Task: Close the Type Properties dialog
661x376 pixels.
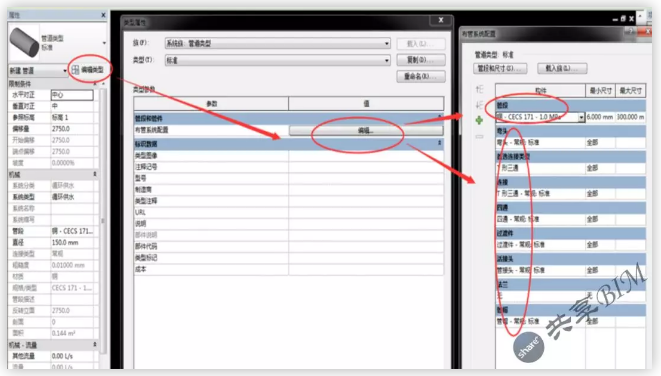Action: (441, 20)
